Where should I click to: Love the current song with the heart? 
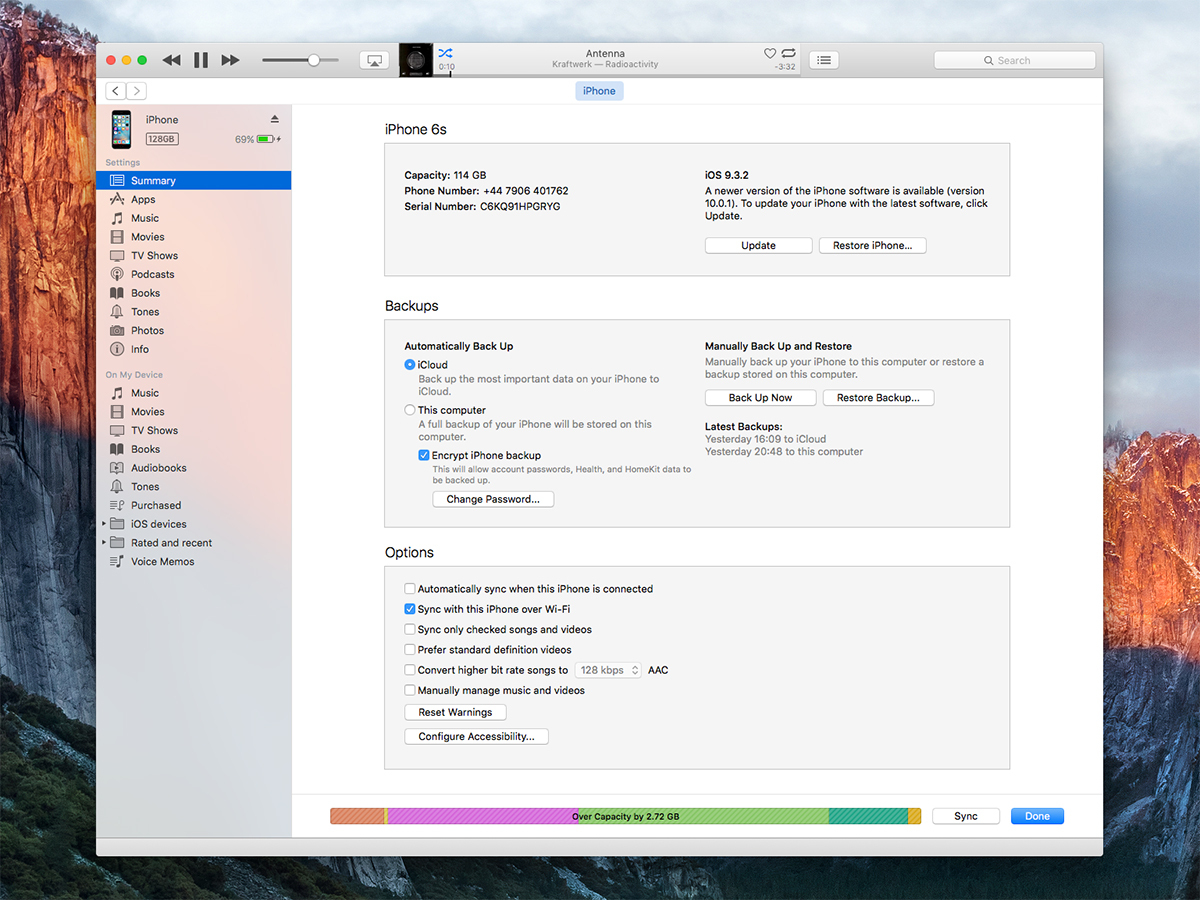point(770,53)
